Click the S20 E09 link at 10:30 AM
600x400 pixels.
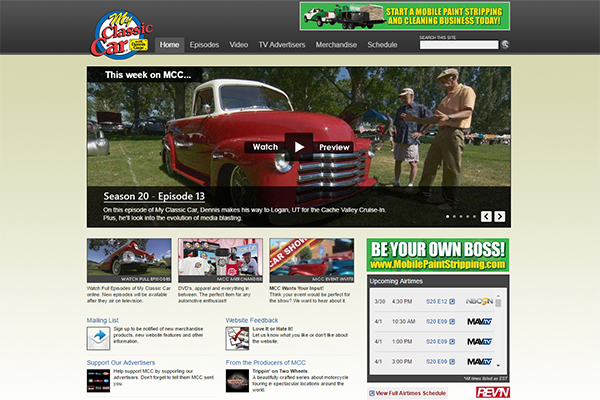click(437, 322)
